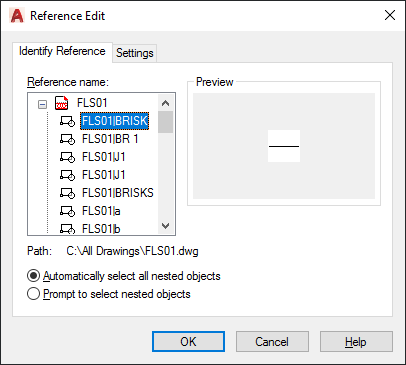Click the AutoCAD logo in title bar
The height and width of the screenshot is (365, 406).
pyautogui.click(x=17, y=16)
